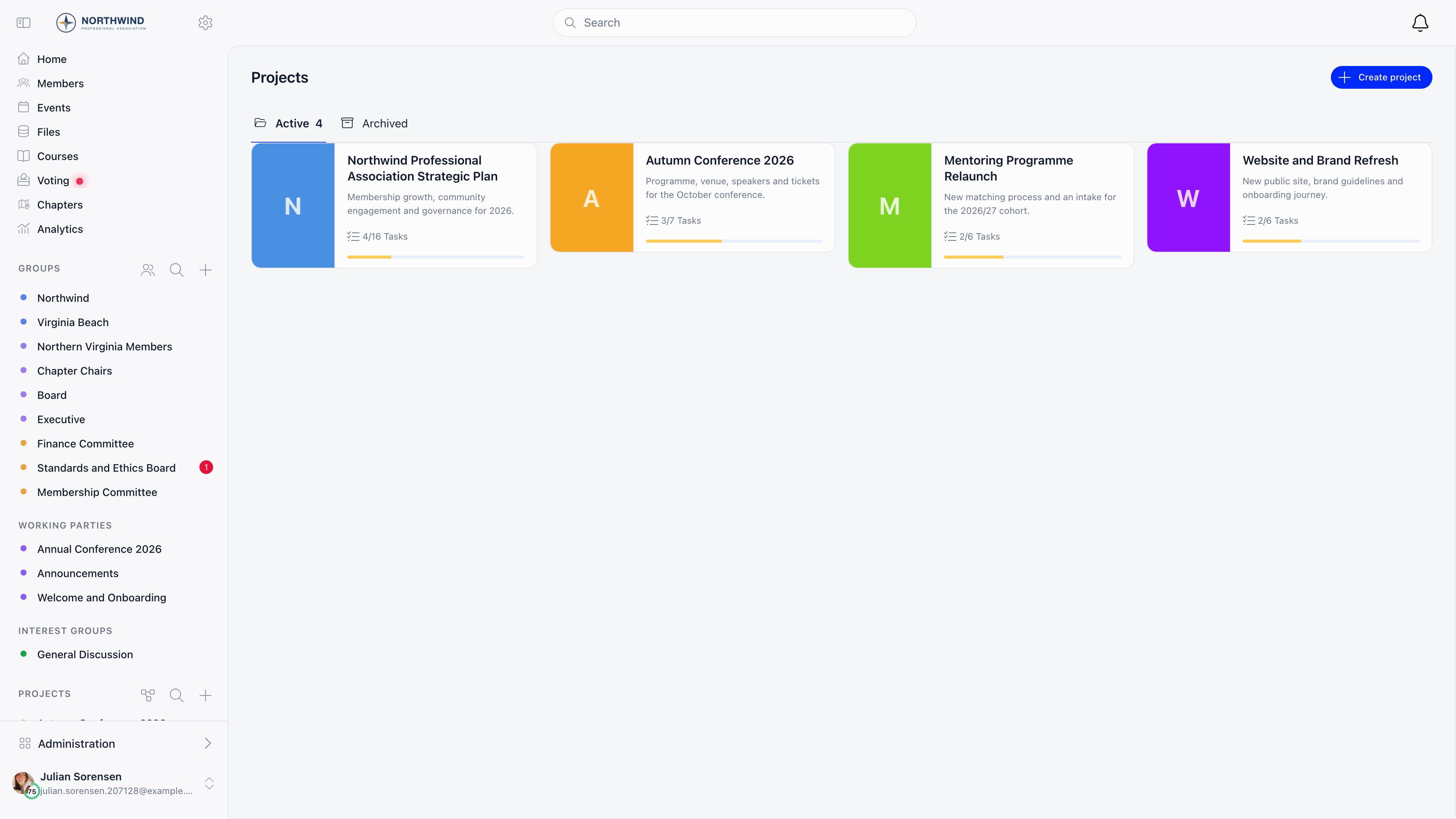Open Annual Conference 2026 working party
Screen dimensions: 1456x819
click(x=114, y=549)
